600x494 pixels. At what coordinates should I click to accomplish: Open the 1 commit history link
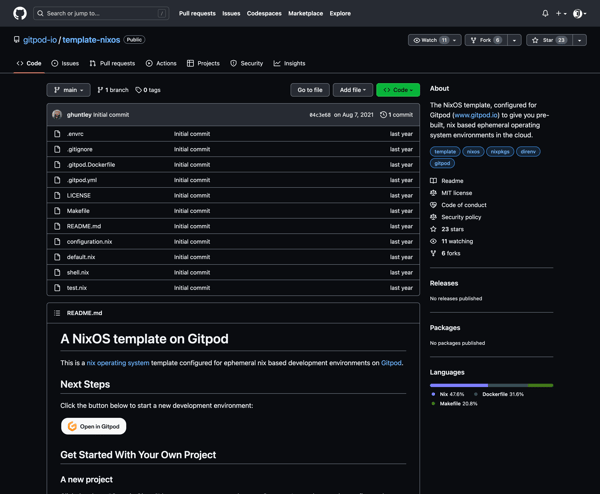tap(396, 115)
